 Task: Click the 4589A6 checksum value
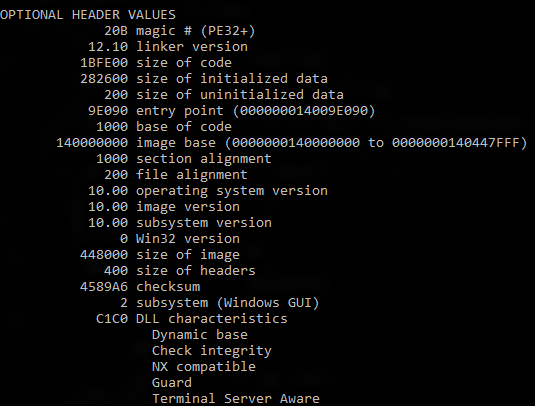coord(104,287)
